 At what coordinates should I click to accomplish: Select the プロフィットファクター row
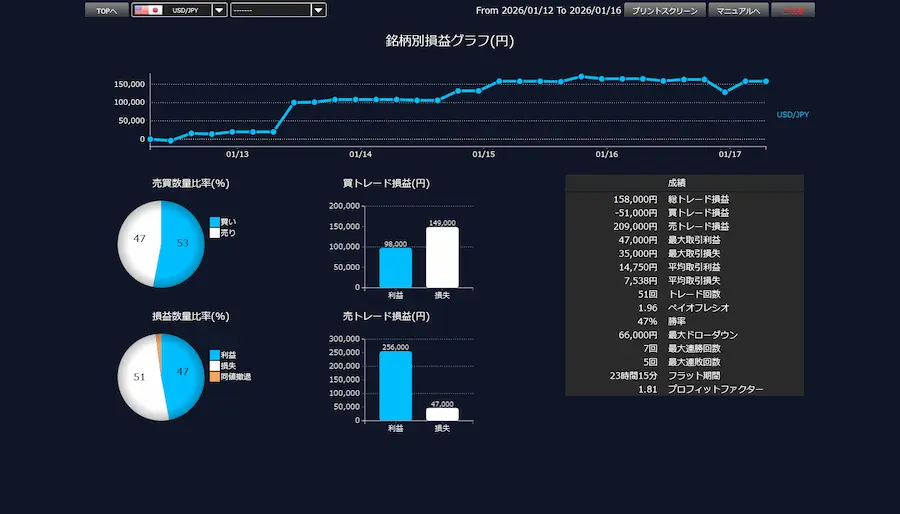[684, 390]
